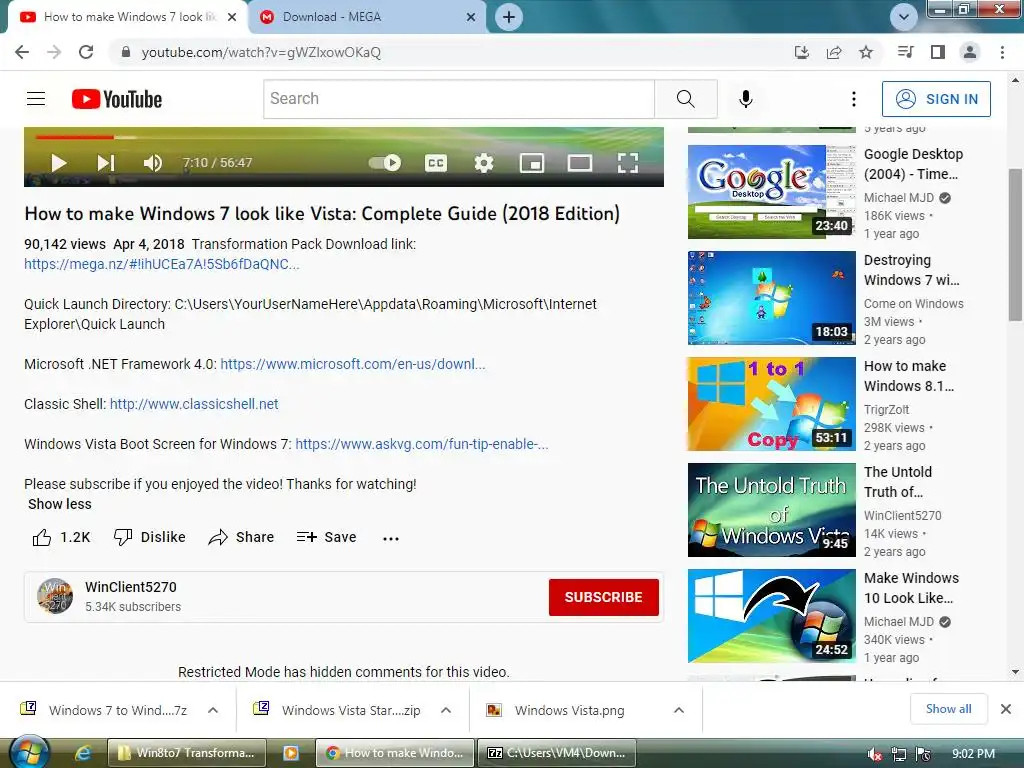Toggle closed captions CC button
Screen dimensions: 1024x768
[x=436, y=163]
